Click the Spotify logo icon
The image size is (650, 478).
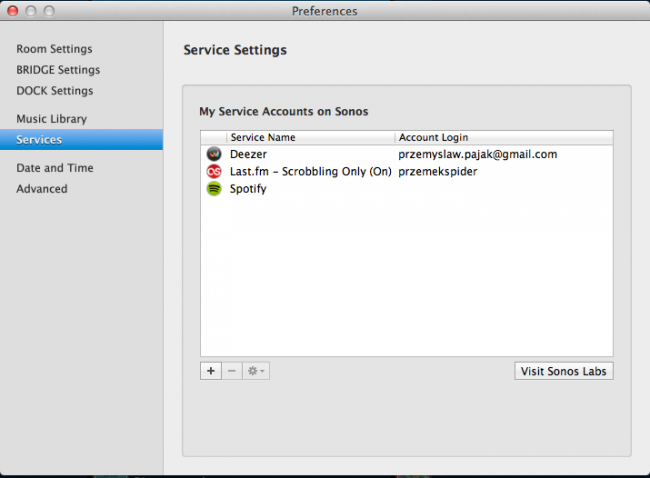pyautogui.click(x=214, y=189)
